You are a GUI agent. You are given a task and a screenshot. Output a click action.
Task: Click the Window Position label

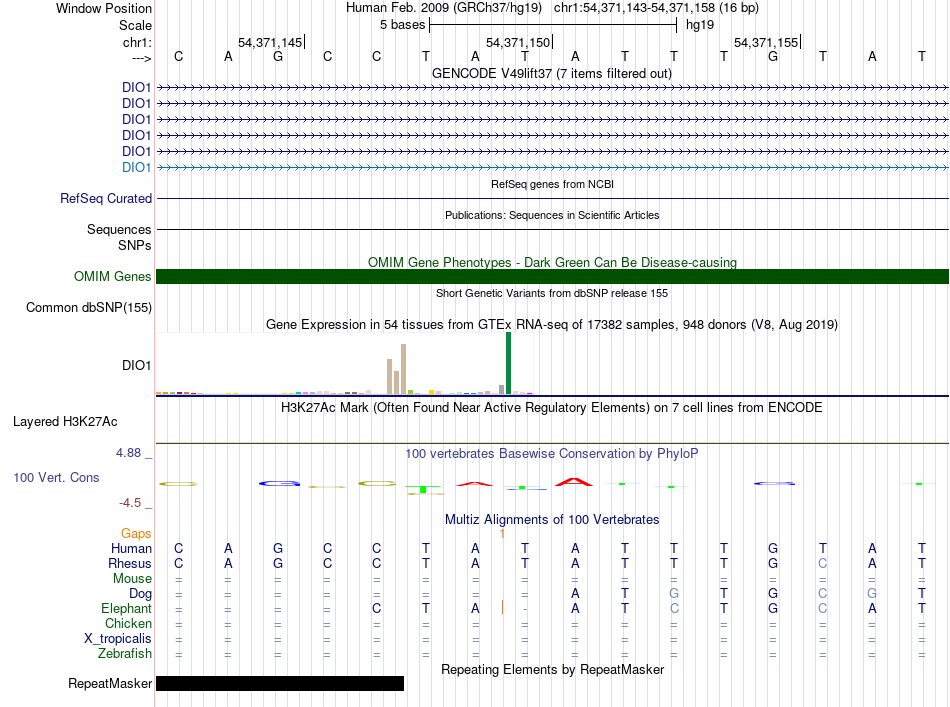pyautogui.click(x=104, y=8)
